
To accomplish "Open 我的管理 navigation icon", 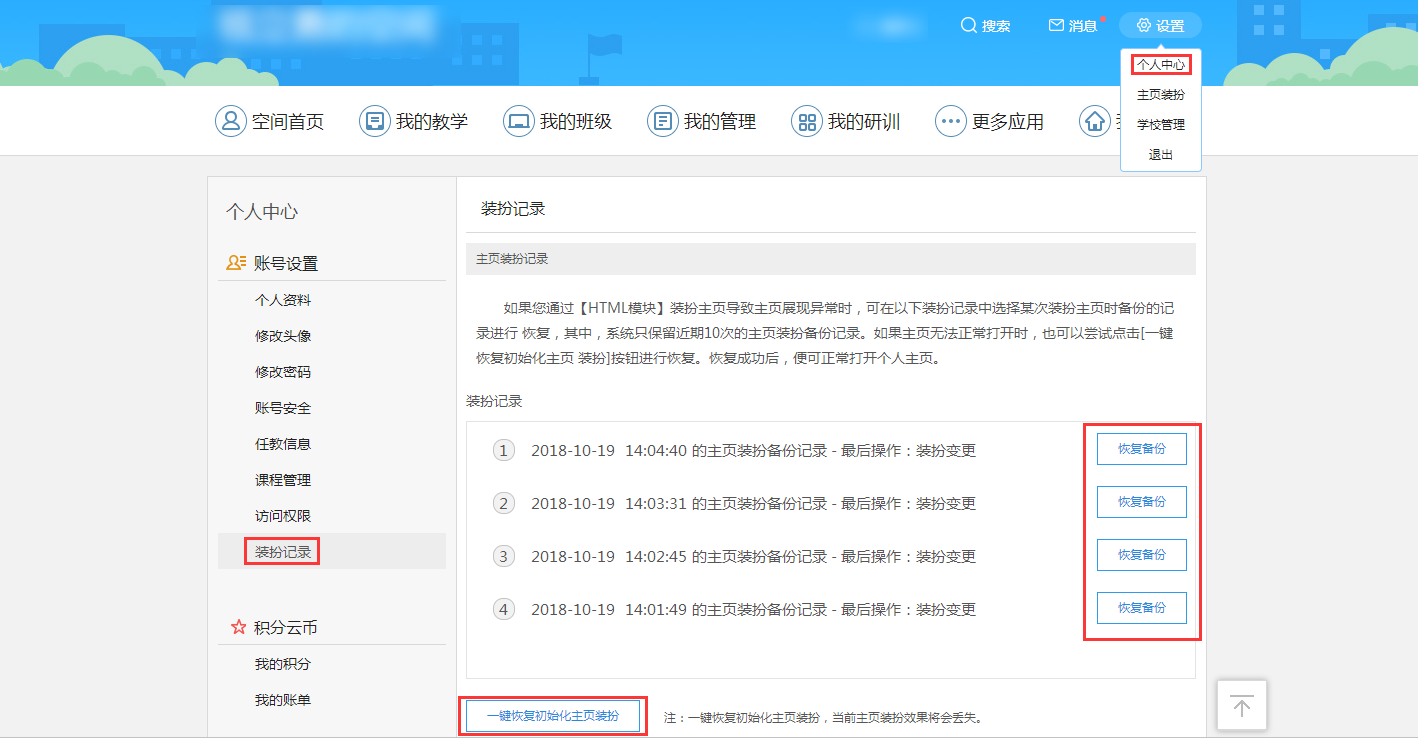I will (x=663, y=122).
